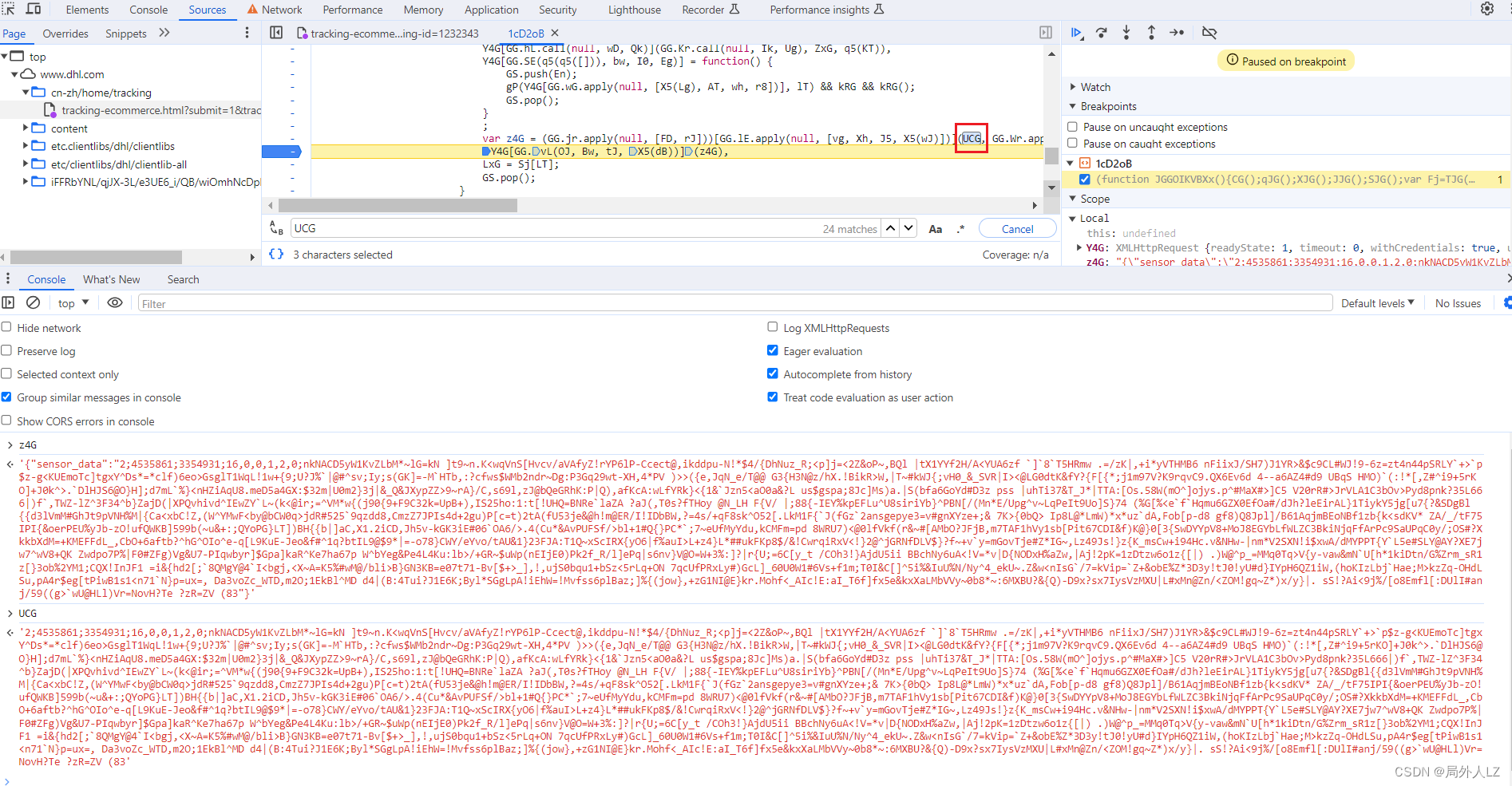Toggle find and replace icon
The image size is (1512, 786).
coord(276,228)
